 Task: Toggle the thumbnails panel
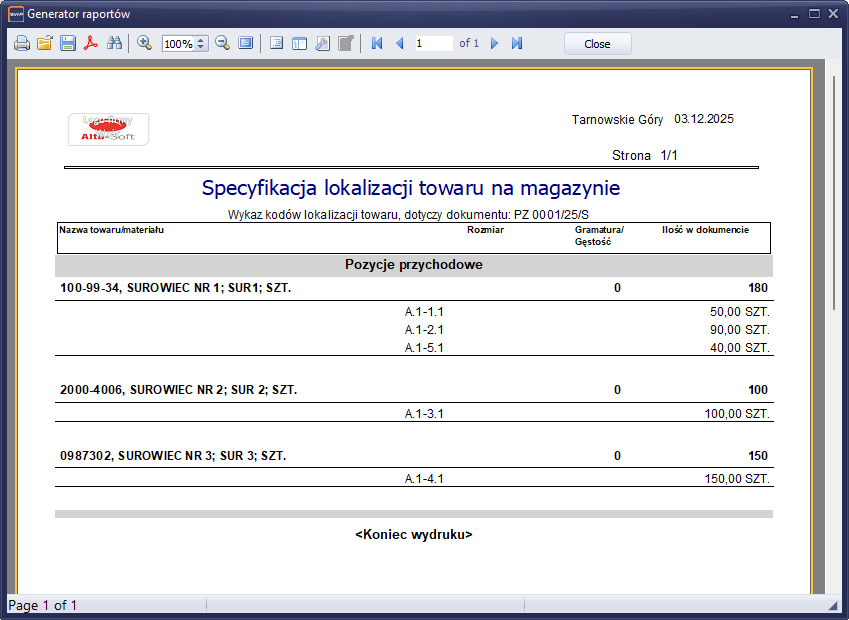coord(299,44)
